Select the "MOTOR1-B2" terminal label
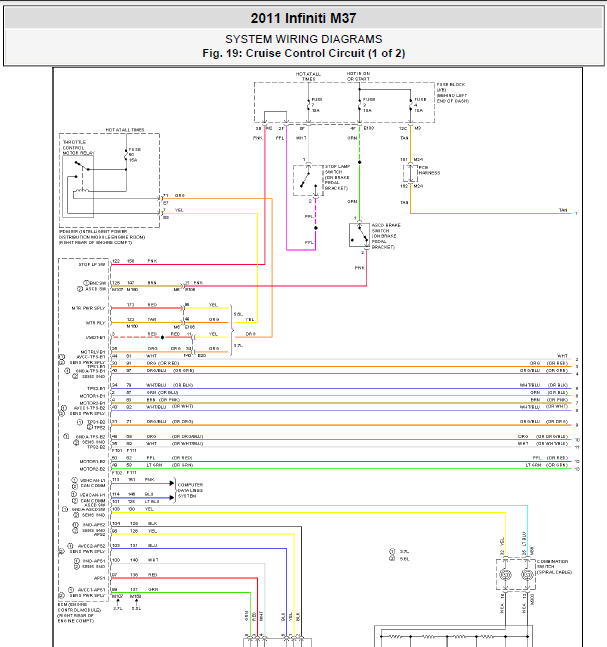Image resolution: width=607 pixels, height=647 pixels. pyautogui.click(x=92, y=462)
